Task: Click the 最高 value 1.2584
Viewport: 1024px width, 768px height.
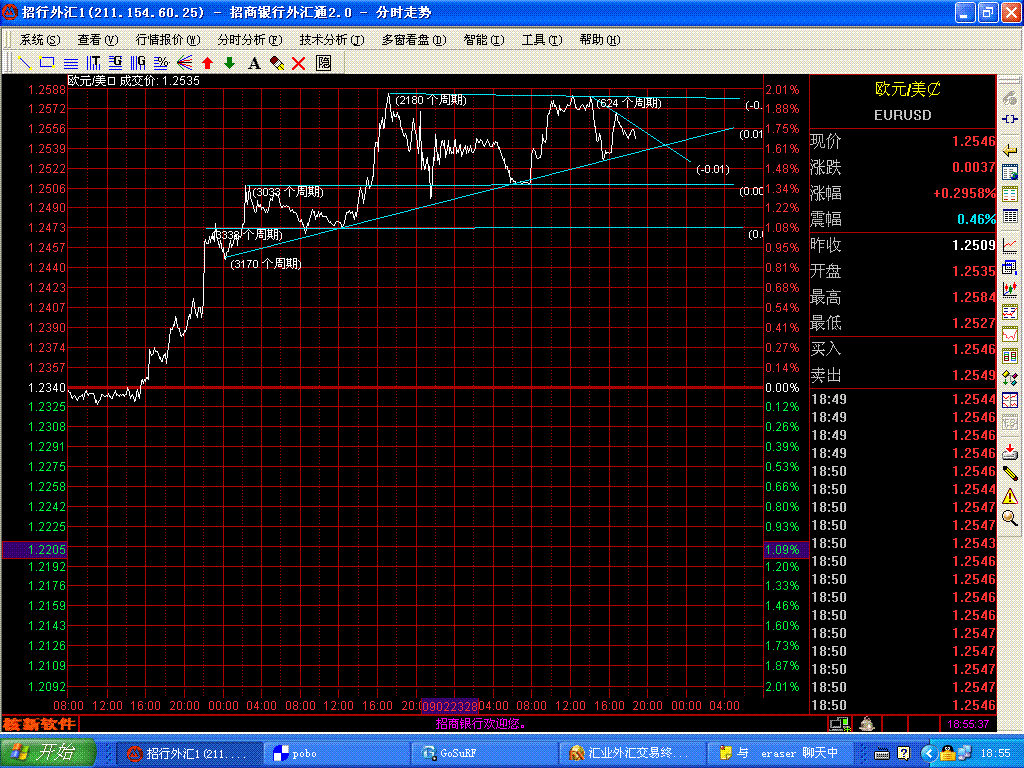Action: pos(973,298)
